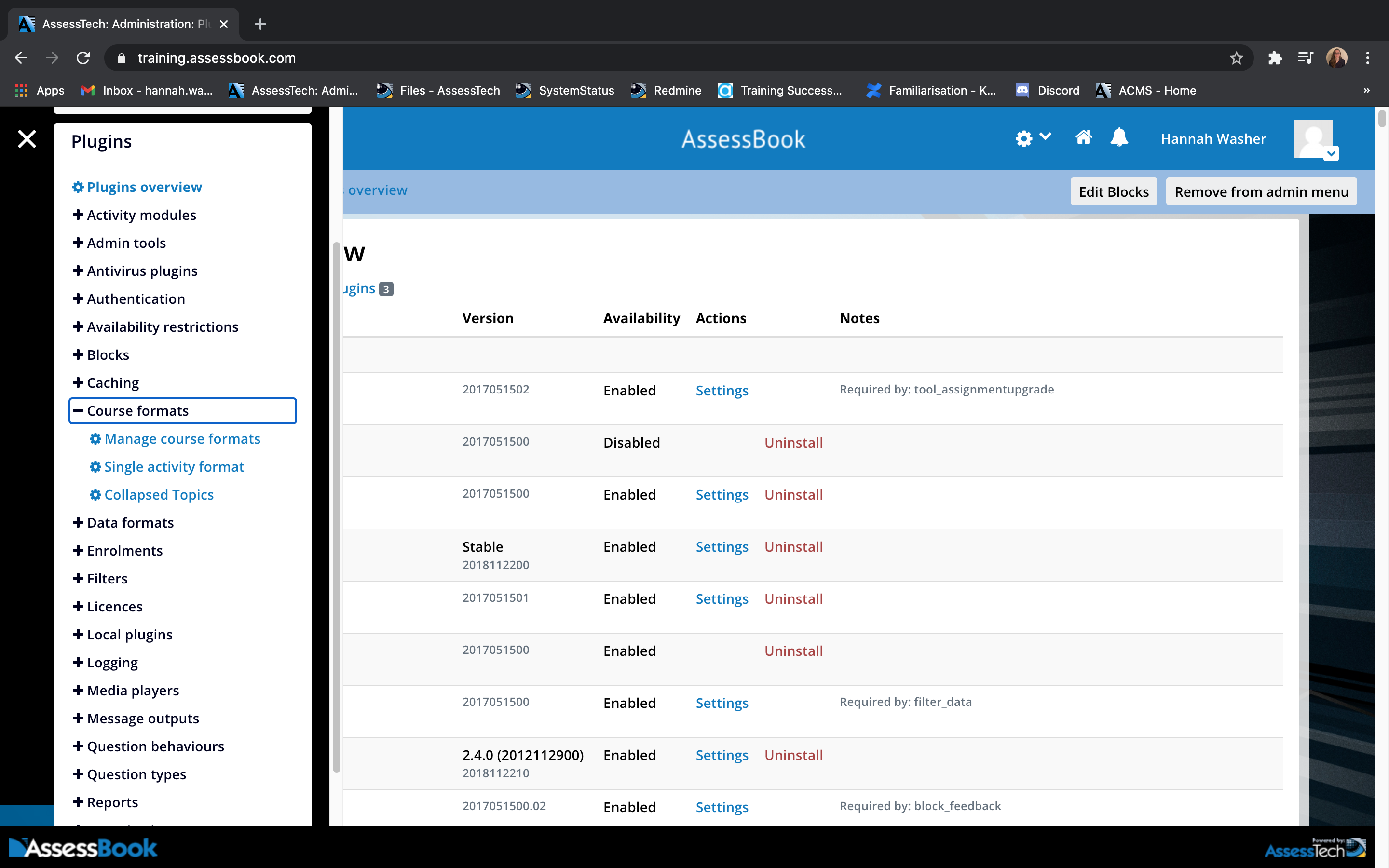Image resolution: width=1389 pixels, height=868 pixels.
Task: Open SystemStatus bookmark
Action: pyautogui.click(x=565, y=91)
